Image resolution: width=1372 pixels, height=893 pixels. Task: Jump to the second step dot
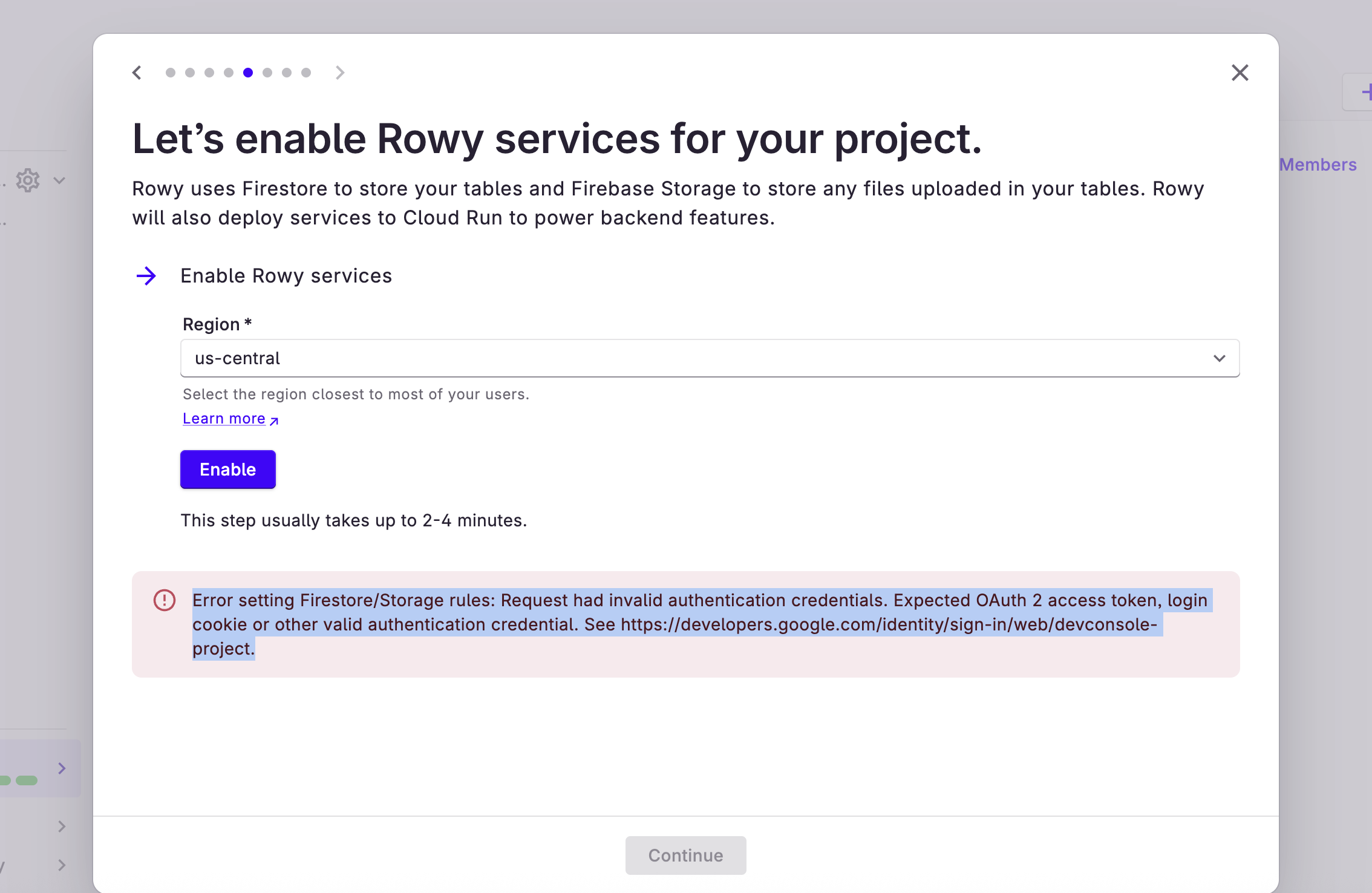click(x=190, y=73)
